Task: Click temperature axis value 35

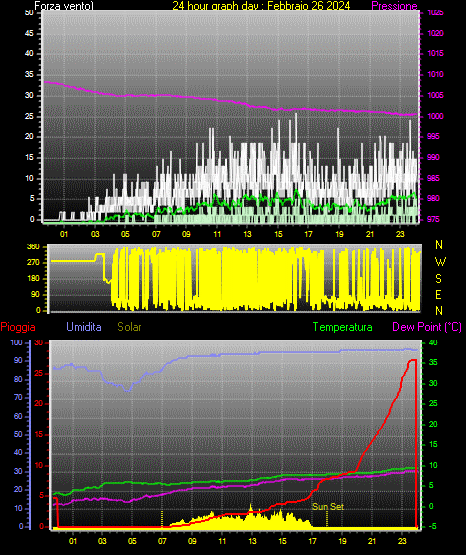Action: (433, 362)
